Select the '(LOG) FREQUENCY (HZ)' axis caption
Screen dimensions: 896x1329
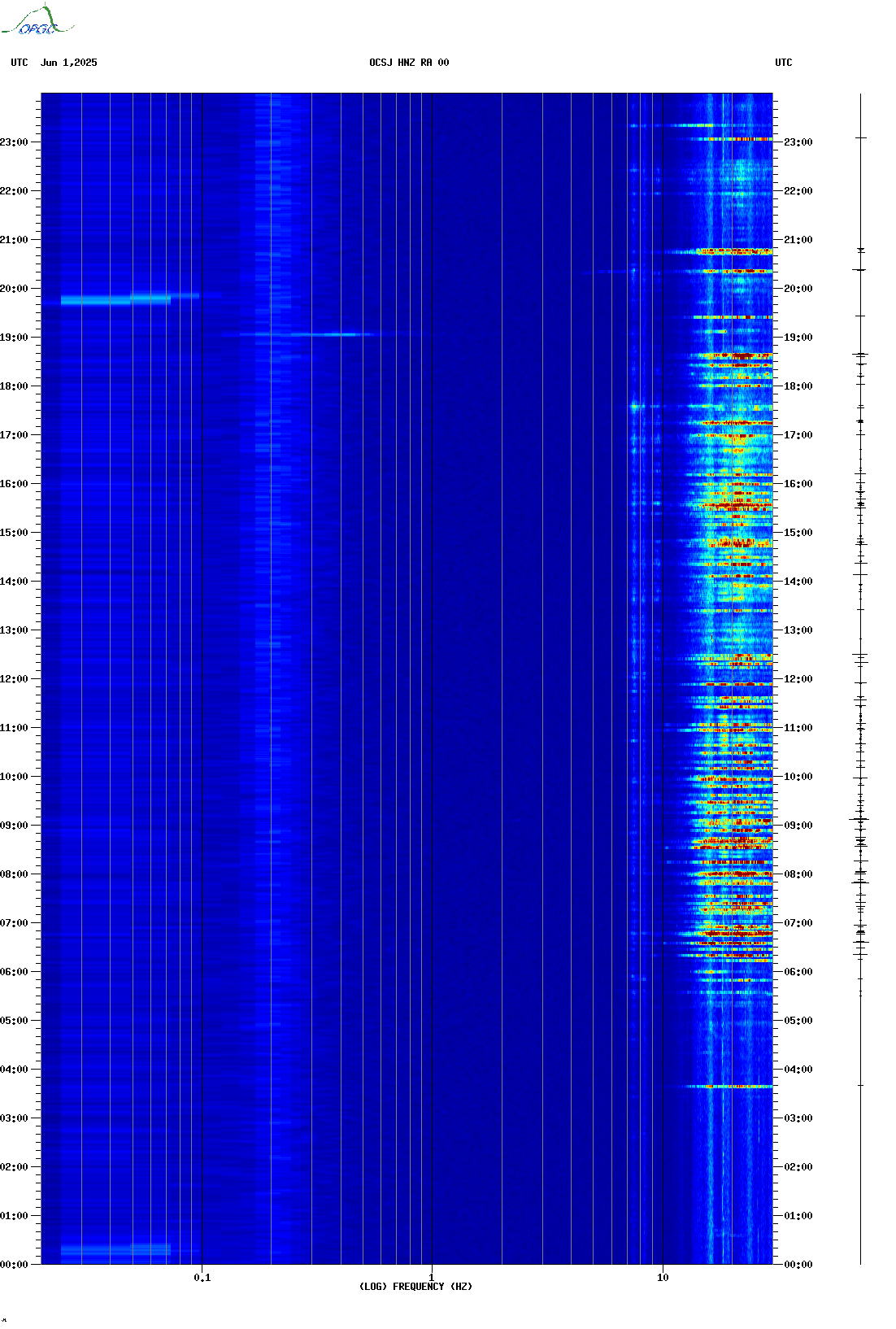[x=415, y=1287]
